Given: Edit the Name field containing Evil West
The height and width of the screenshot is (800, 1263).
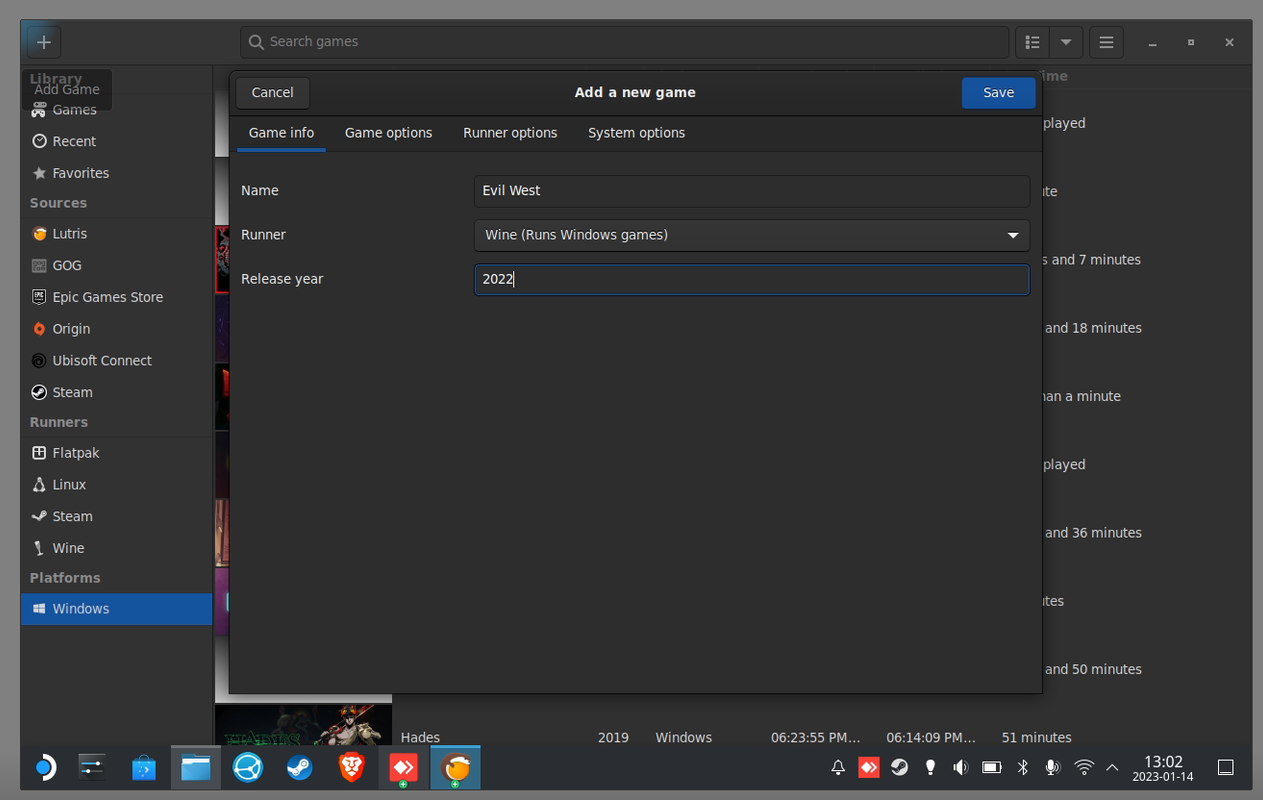Looking at the screenshot, I should [752, 191].
